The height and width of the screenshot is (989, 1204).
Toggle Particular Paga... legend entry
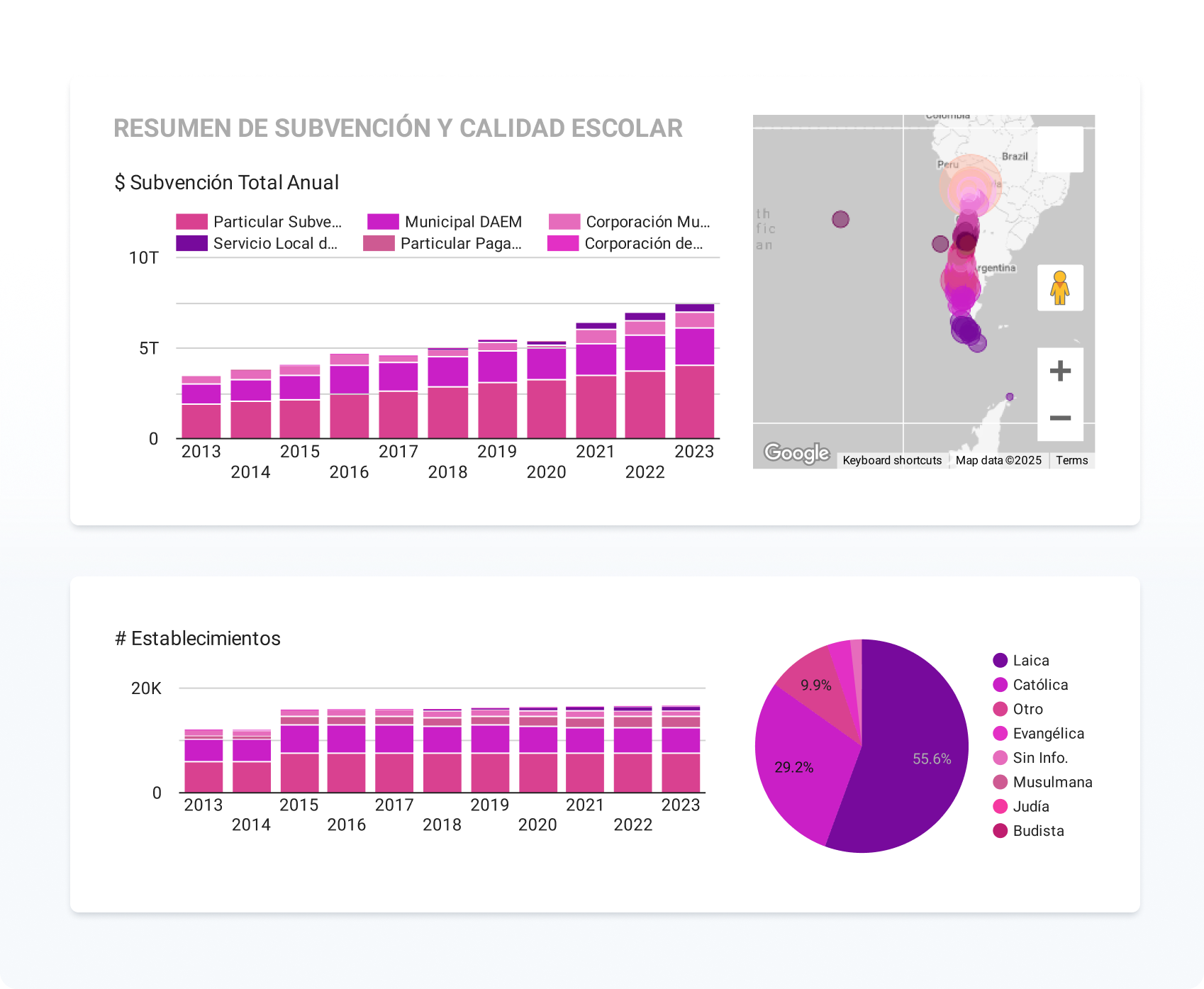tap(443, 243)
